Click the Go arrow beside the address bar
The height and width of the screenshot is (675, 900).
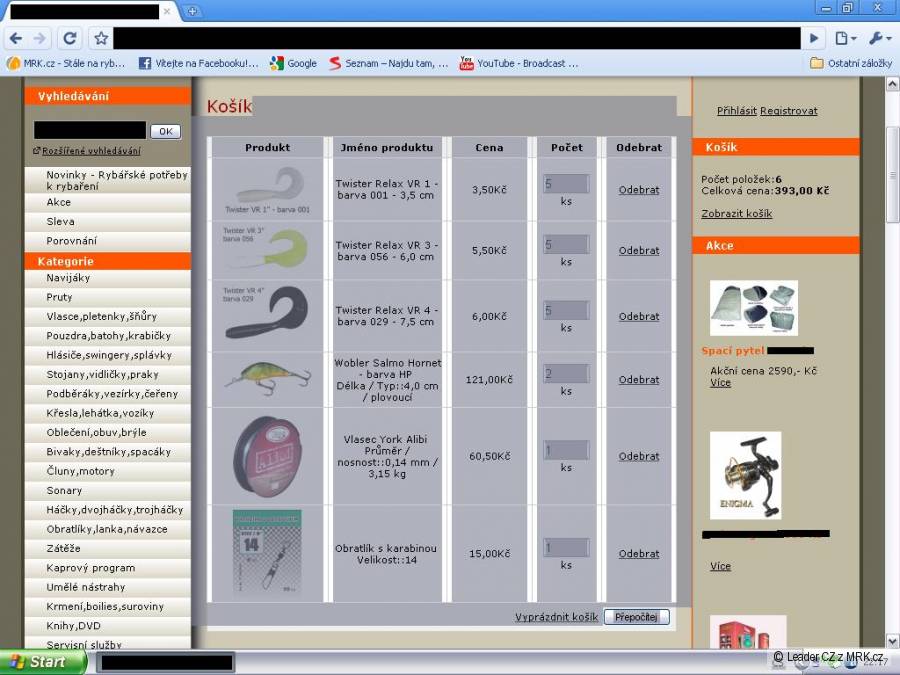[814, 38]
